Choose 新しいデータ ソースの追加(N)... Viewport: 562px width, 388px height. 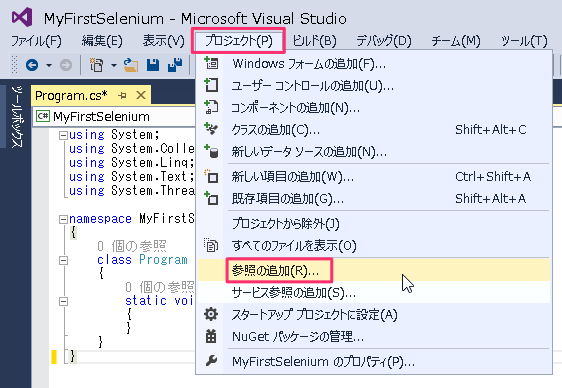[374, 152]
